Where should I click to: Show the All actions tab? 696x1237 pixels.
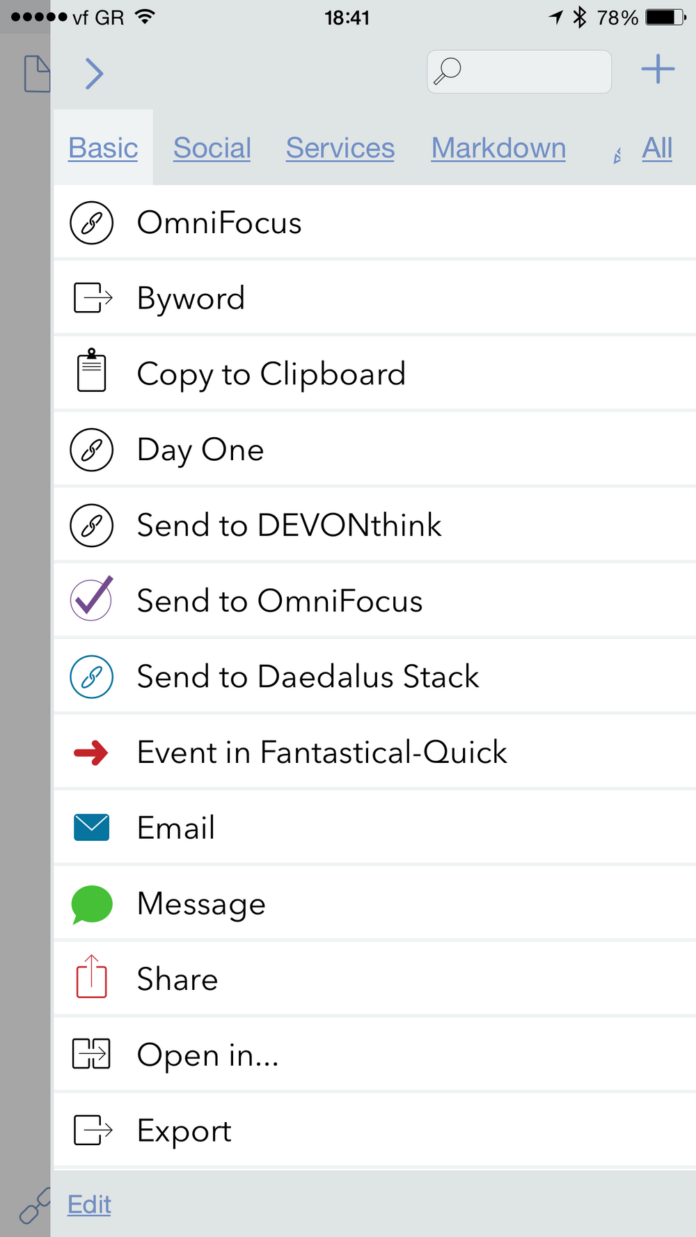[657, 149]
